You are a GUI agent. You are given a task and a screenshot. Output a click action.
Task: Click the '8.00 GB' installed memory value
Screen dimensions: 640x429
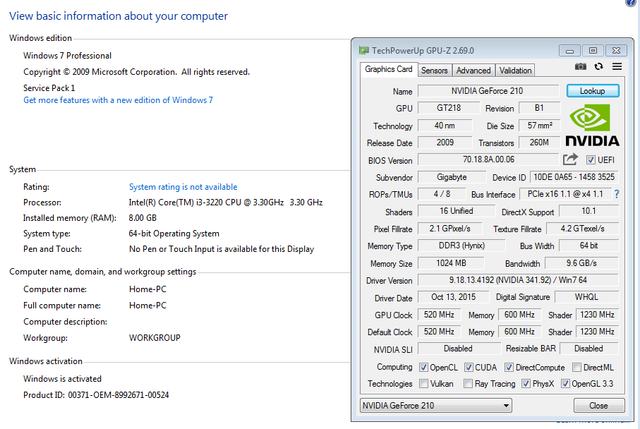pos(142,218)
